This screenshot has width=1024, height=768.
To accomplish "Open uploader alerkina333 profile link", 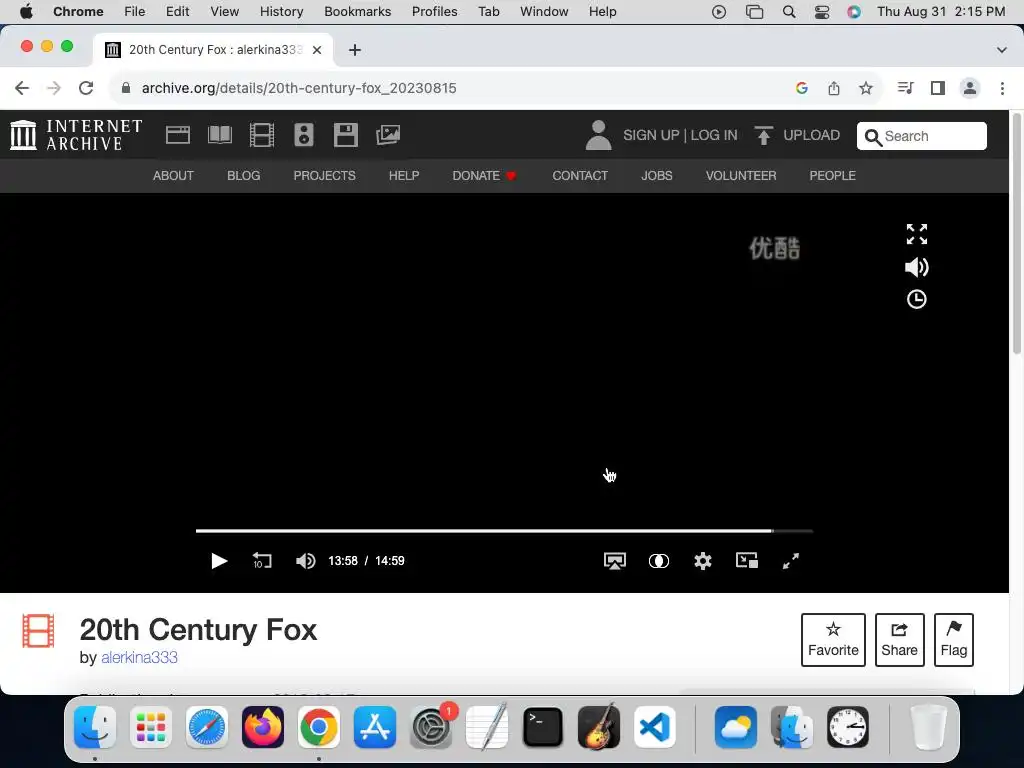I will [139, 658].
